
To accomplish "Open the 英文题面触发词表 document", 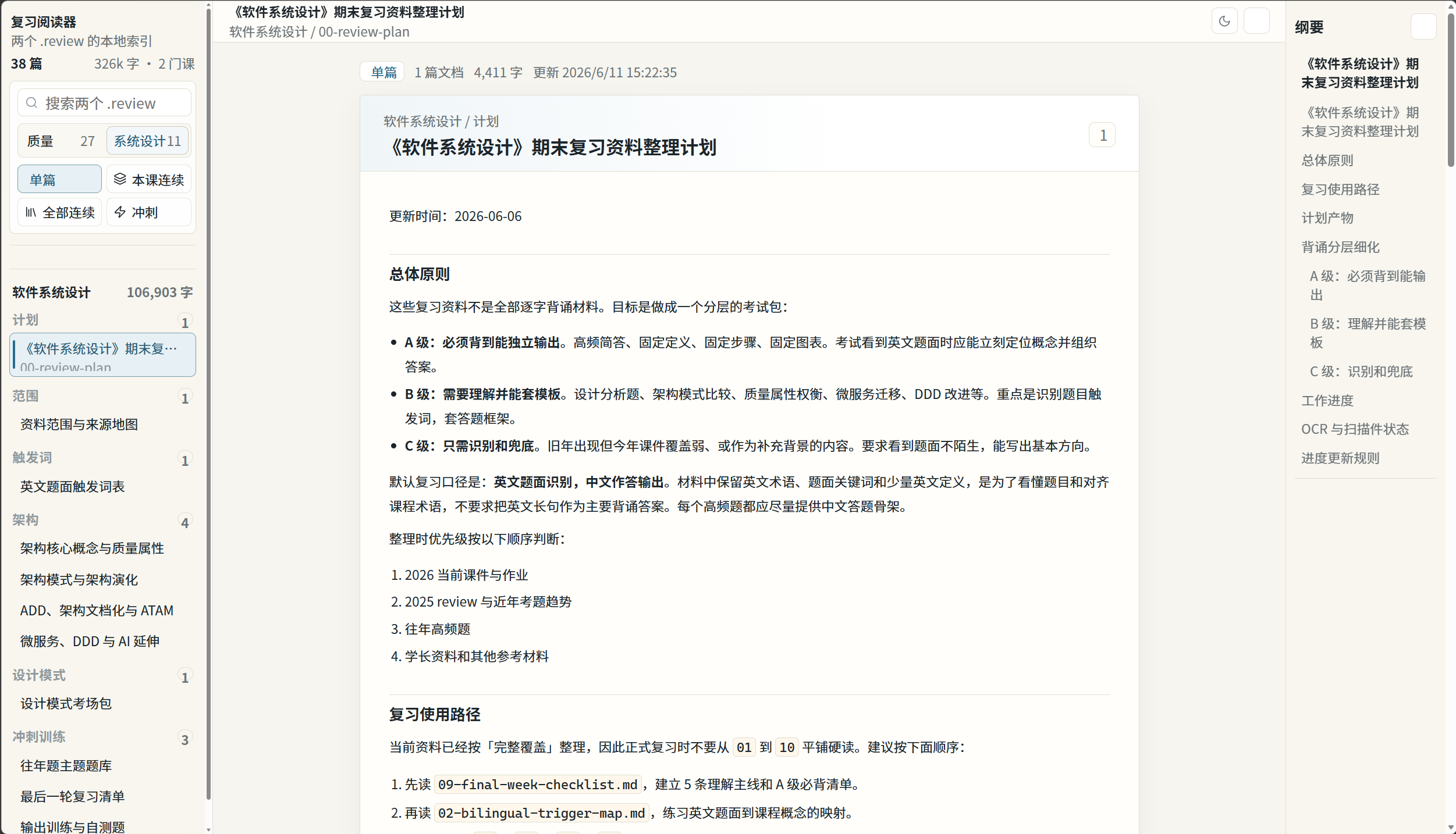I will [x=73, y=487].
